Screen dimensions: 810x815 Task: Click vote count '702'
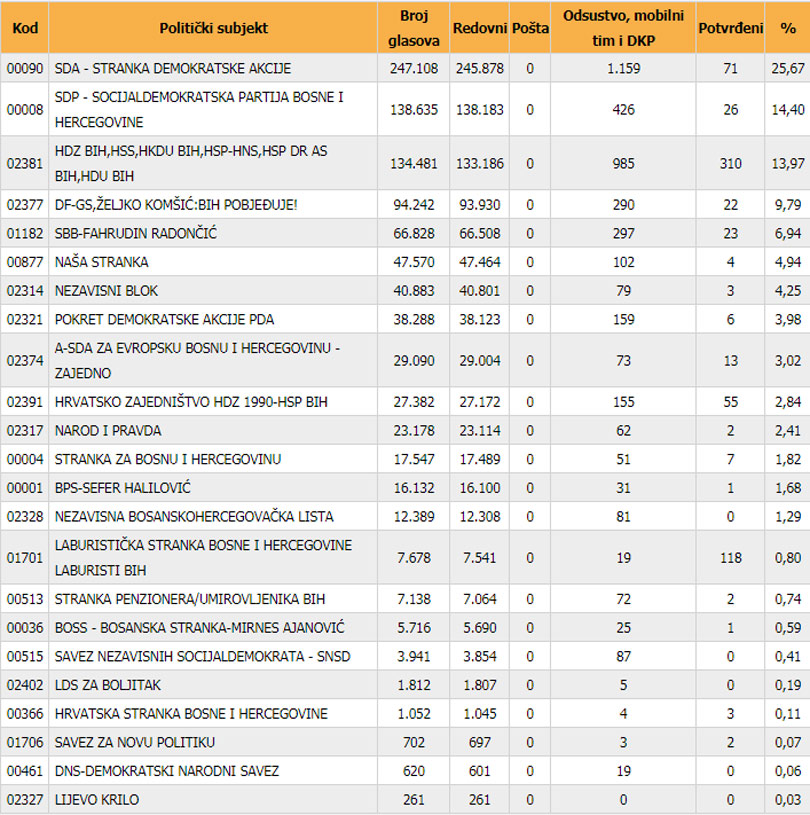click(414, 741)
